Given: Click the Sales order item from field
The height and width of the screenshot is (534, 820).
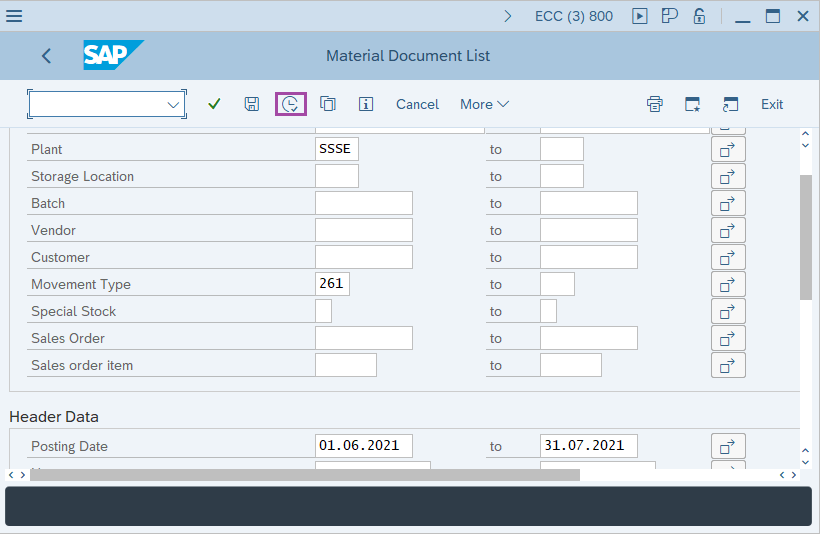Looking at the screenshot, I should [346, 365].
